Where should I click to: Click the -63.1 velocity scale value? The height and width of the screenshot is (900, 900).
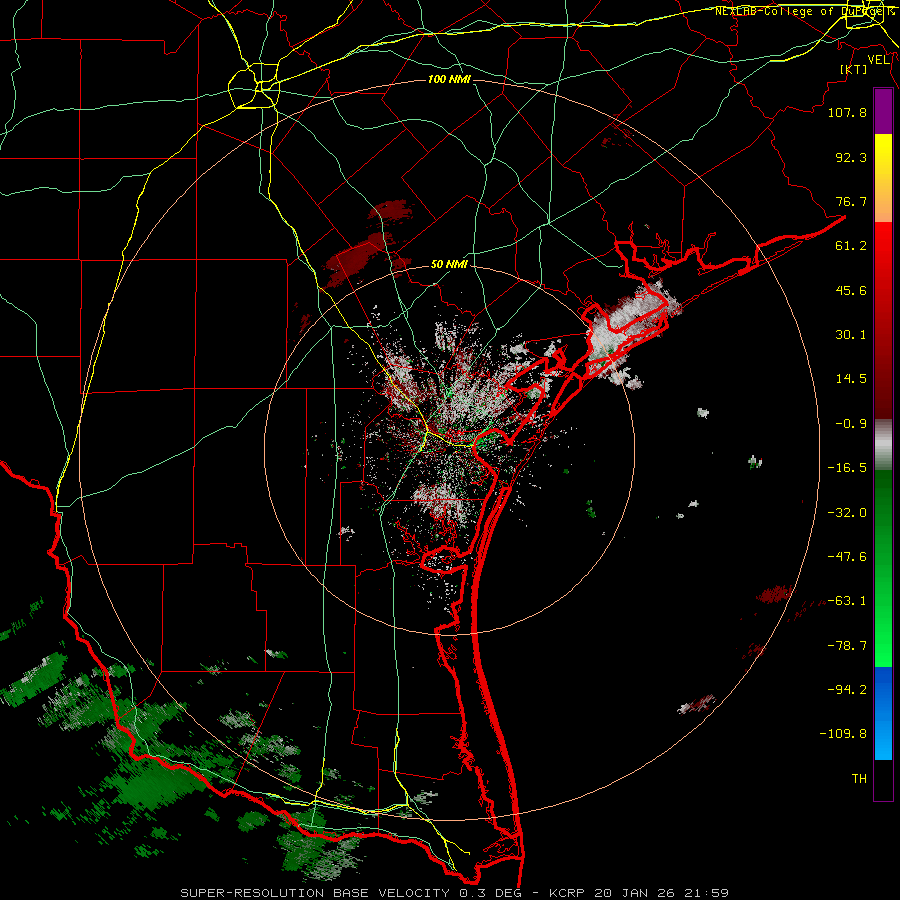847,601
